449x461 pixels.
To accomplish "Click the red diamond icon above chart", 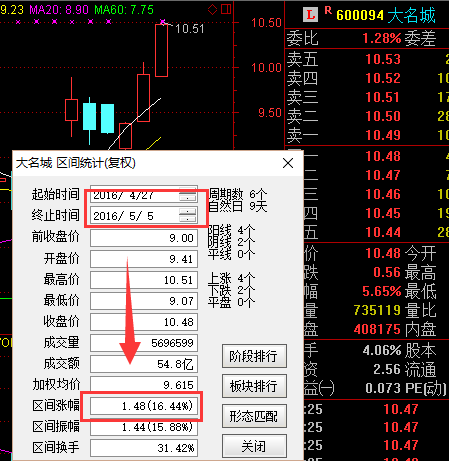I will [x=212, y=9].
